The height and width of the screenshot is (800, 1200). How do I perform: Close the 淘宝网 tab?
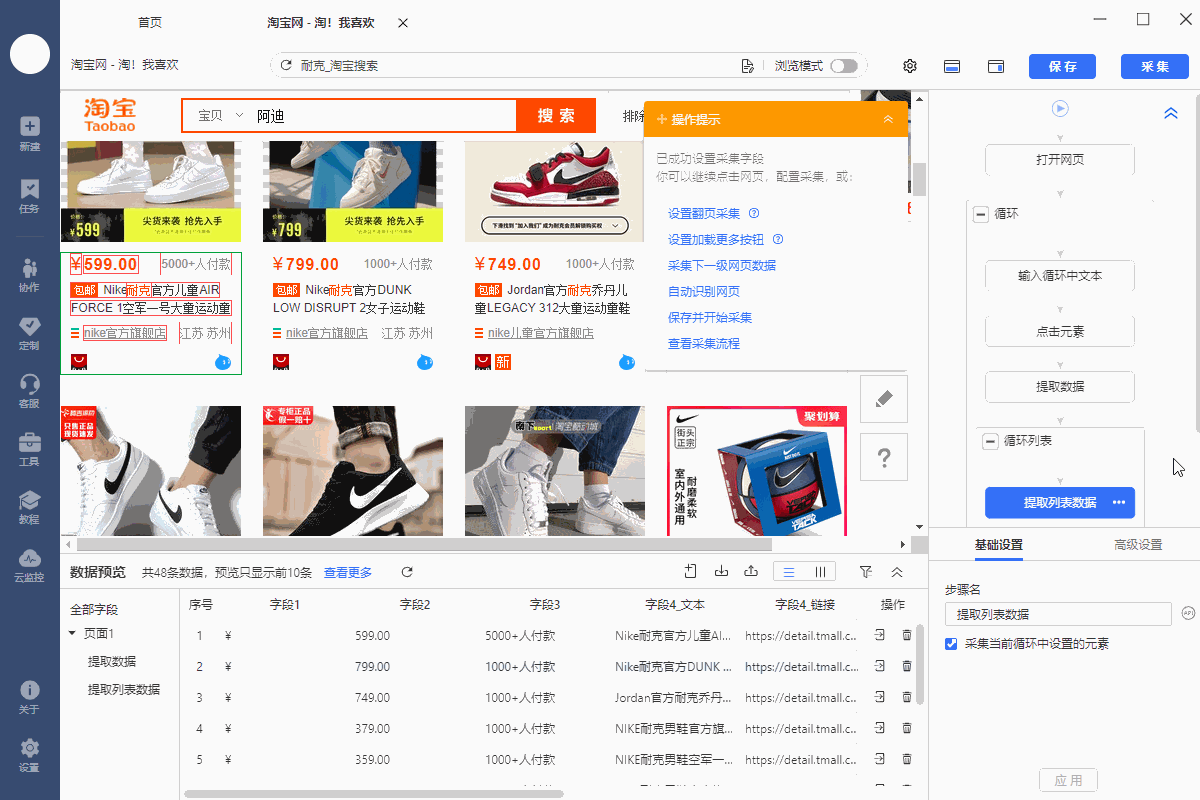point(402,22)
